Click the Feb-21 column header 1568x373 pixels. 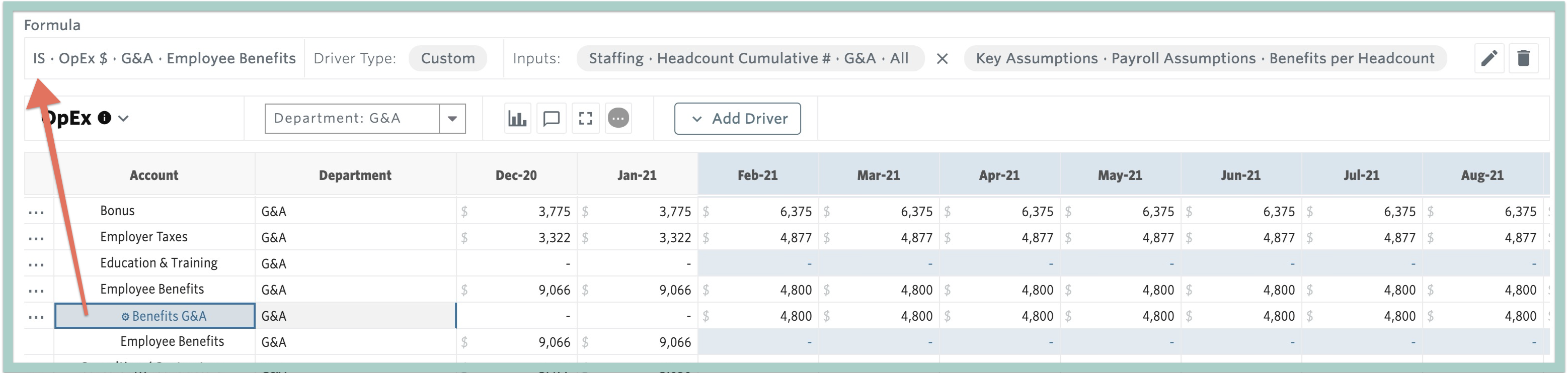[x=758, y=175]
